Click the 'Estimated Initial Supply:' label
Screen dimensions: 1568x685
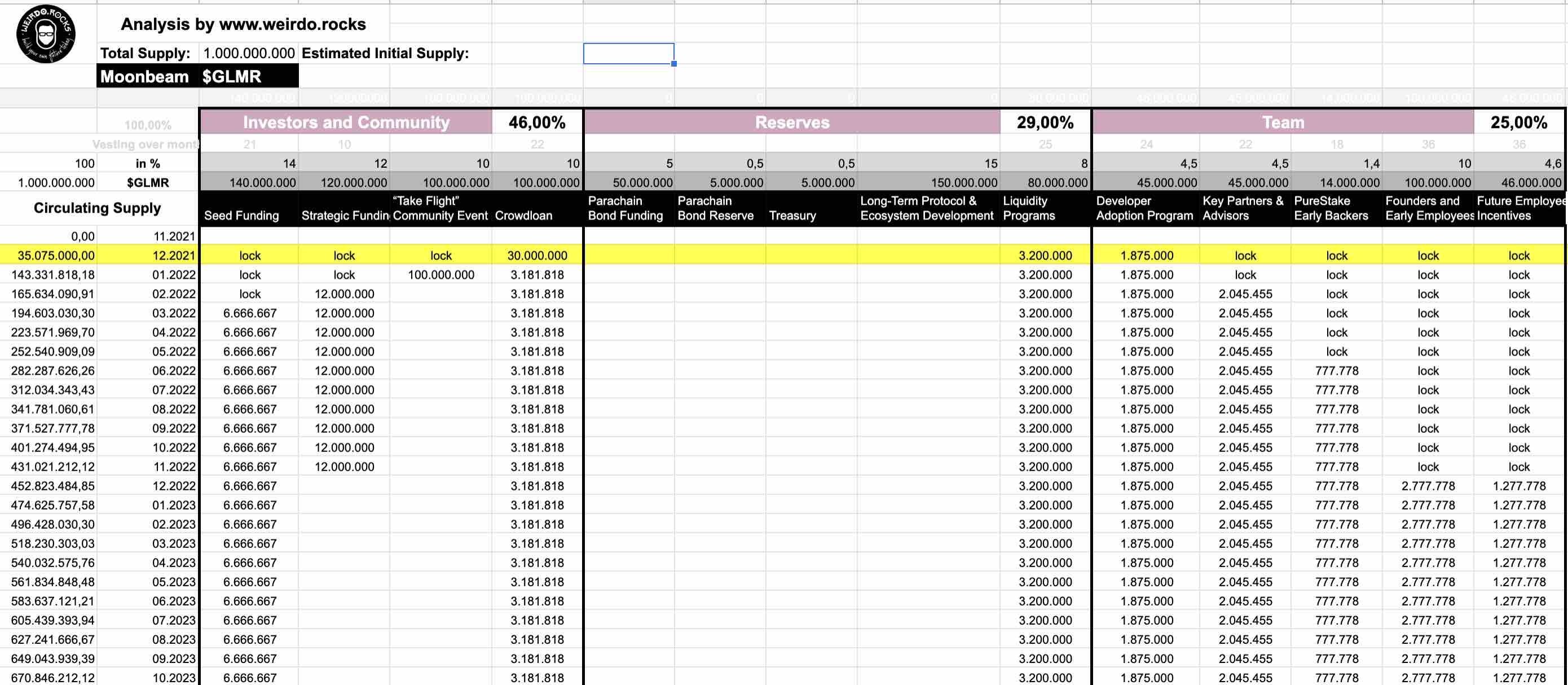pyautogui.click(x=385, y=54)
